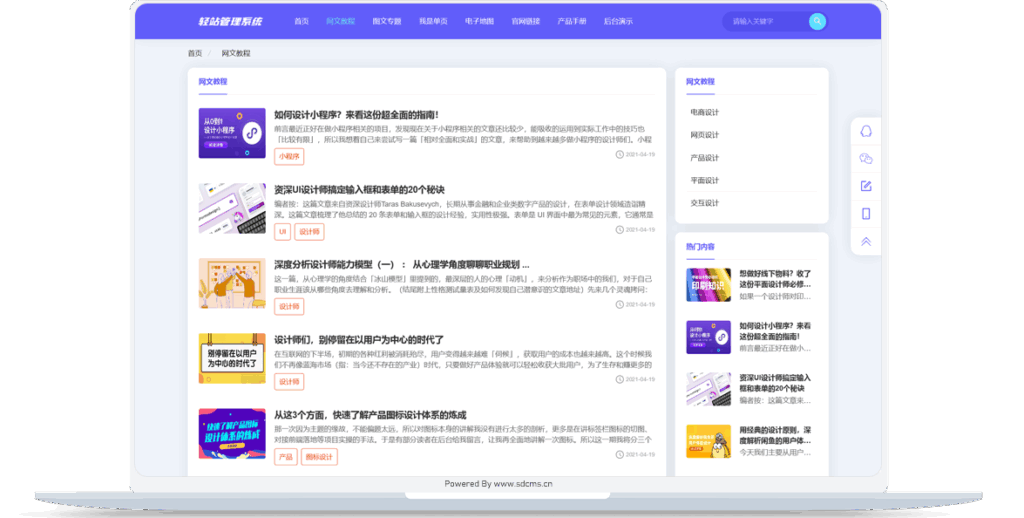This screenshot has width=1024, height=518.
Task: Select the 电商设计 category in sidebar
Action: point(704,112)
